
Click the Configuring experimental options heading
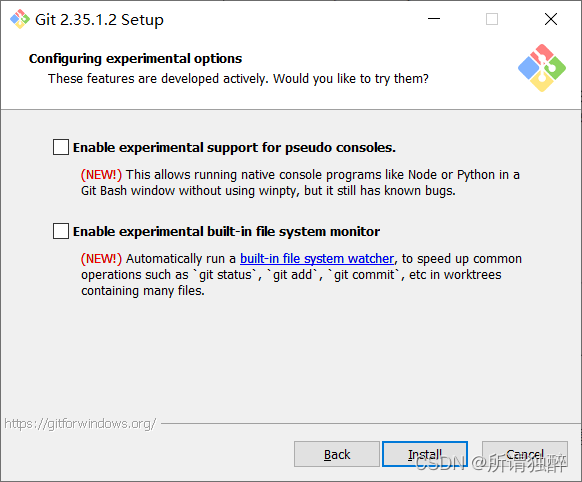tap(135, 59)
